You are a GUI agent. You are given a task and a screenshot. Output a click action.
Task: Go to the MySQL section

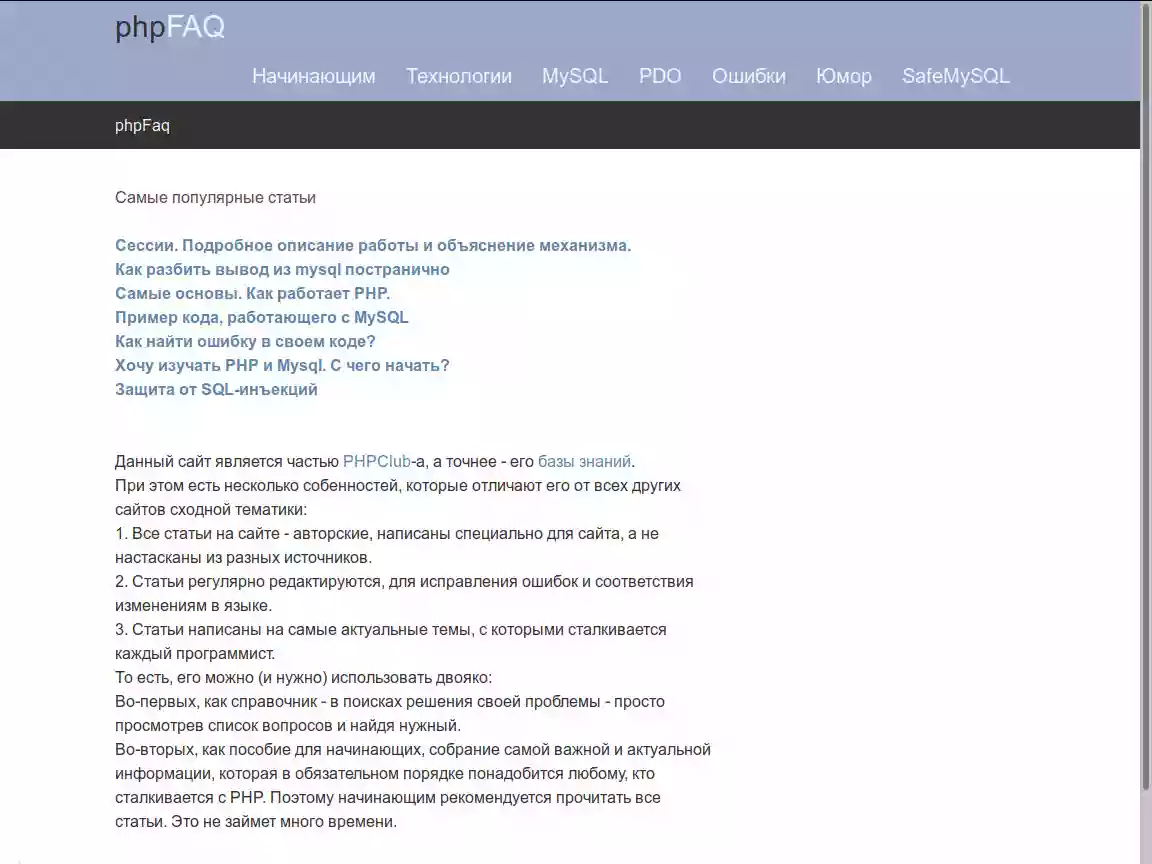click(x=575, y=76)
